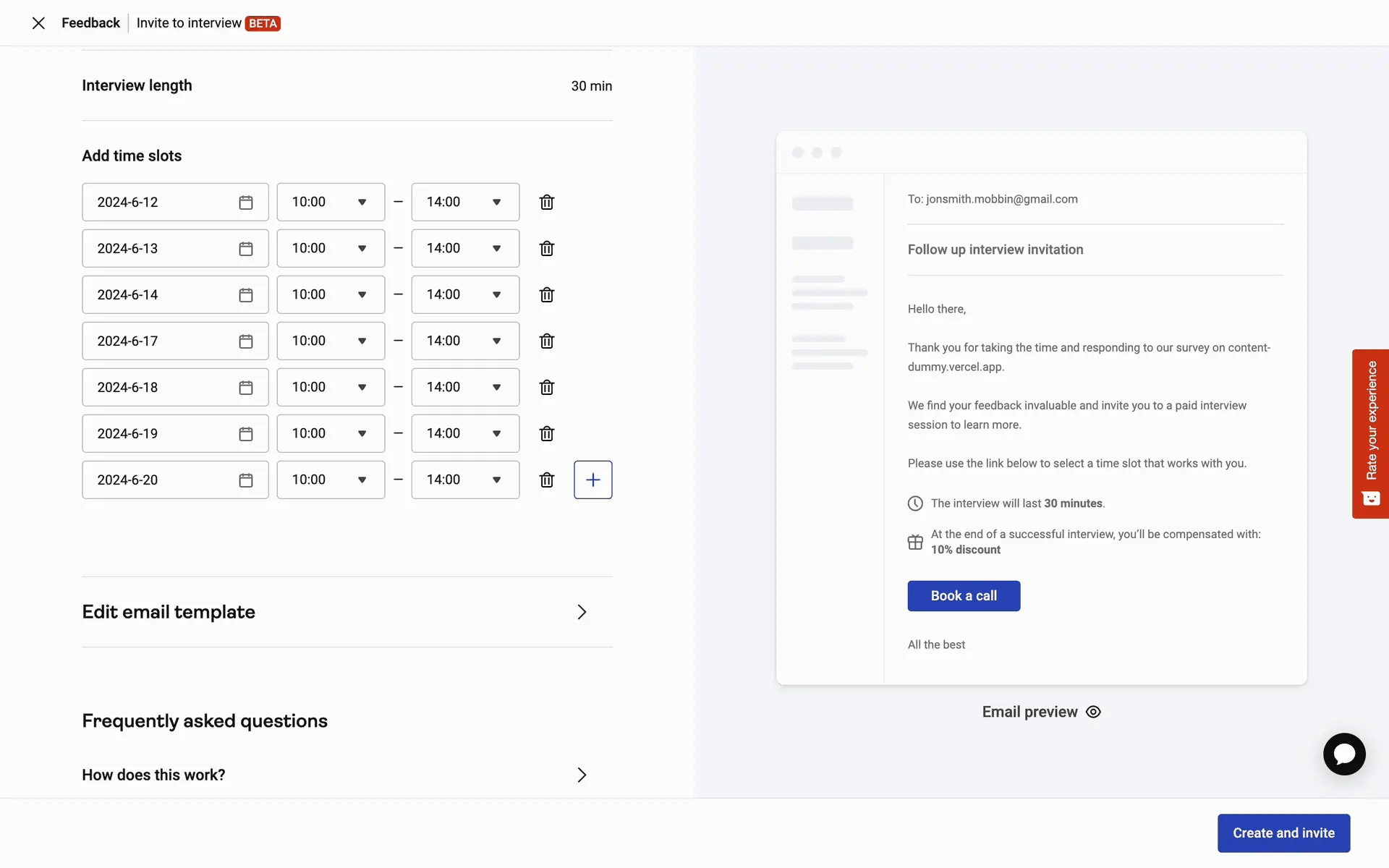Open the Rate your experience side tab
1389x868 pixels.
click(x=1370, y=433)
